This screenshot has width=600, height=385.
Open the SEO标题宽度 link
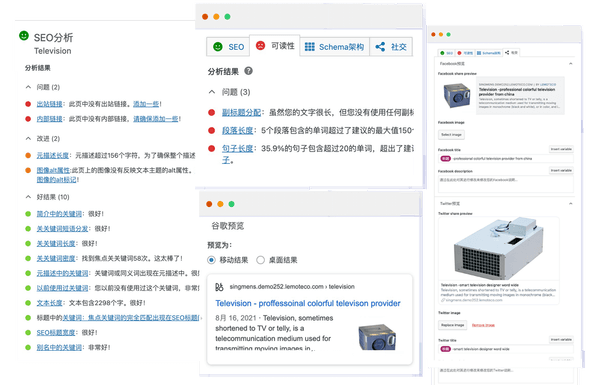pyautogui.click(x=56, y=333)
